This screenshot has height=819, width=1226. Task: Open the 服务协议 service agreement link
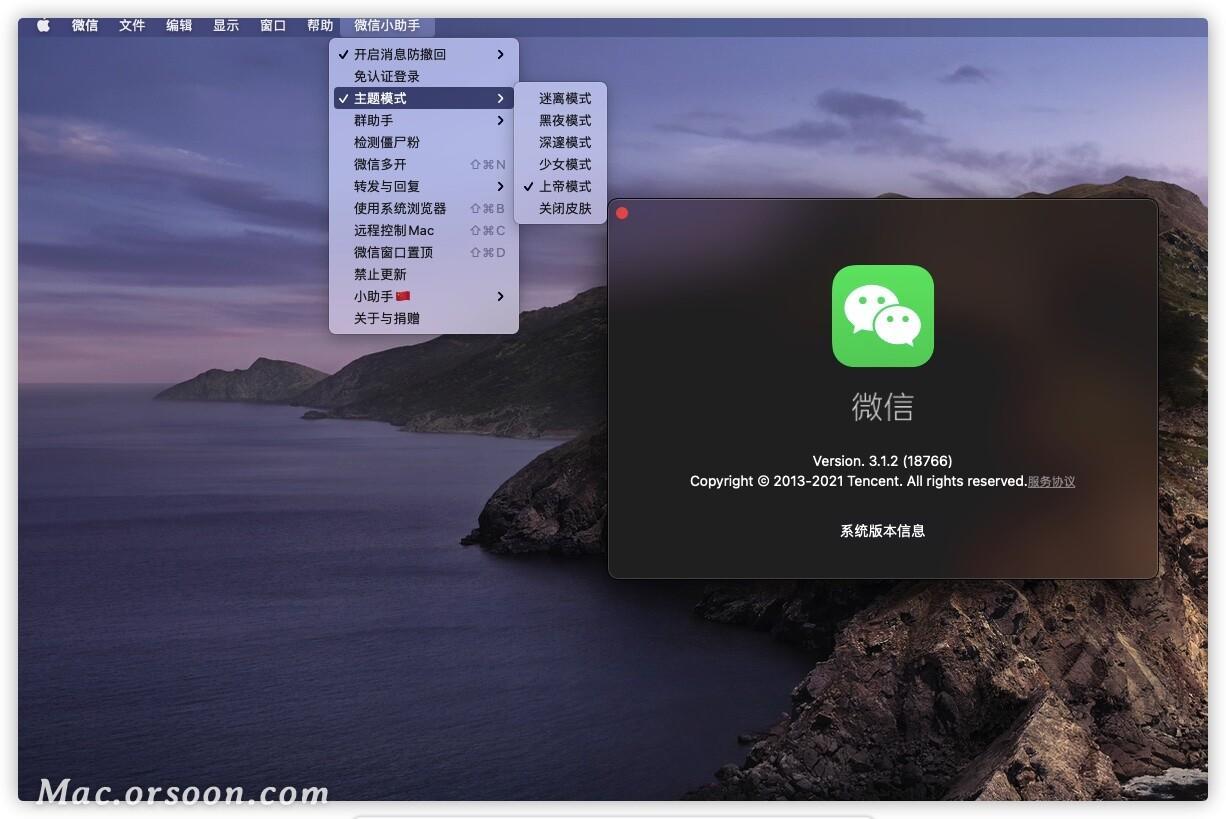pos(1049,481)
